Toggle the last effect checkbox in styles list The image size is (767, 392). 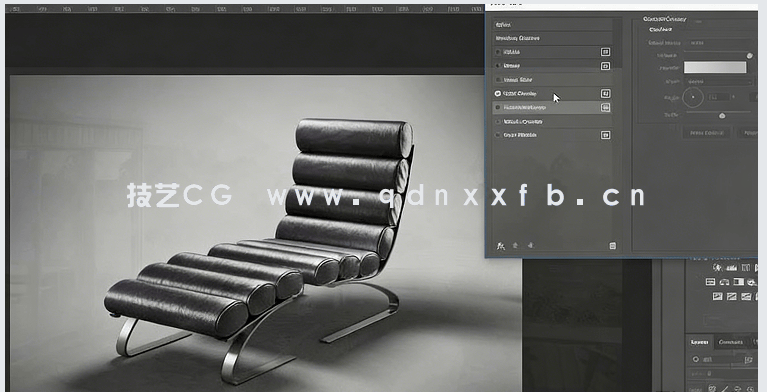click(498, 135)
